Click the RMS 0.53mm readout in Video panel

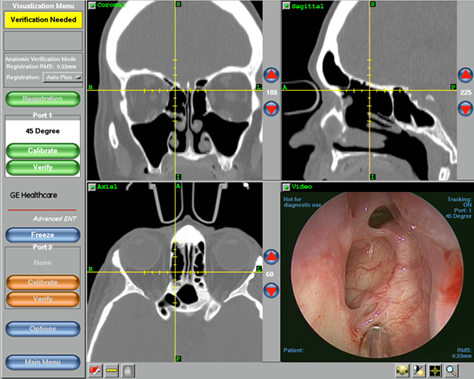point(462,353)
